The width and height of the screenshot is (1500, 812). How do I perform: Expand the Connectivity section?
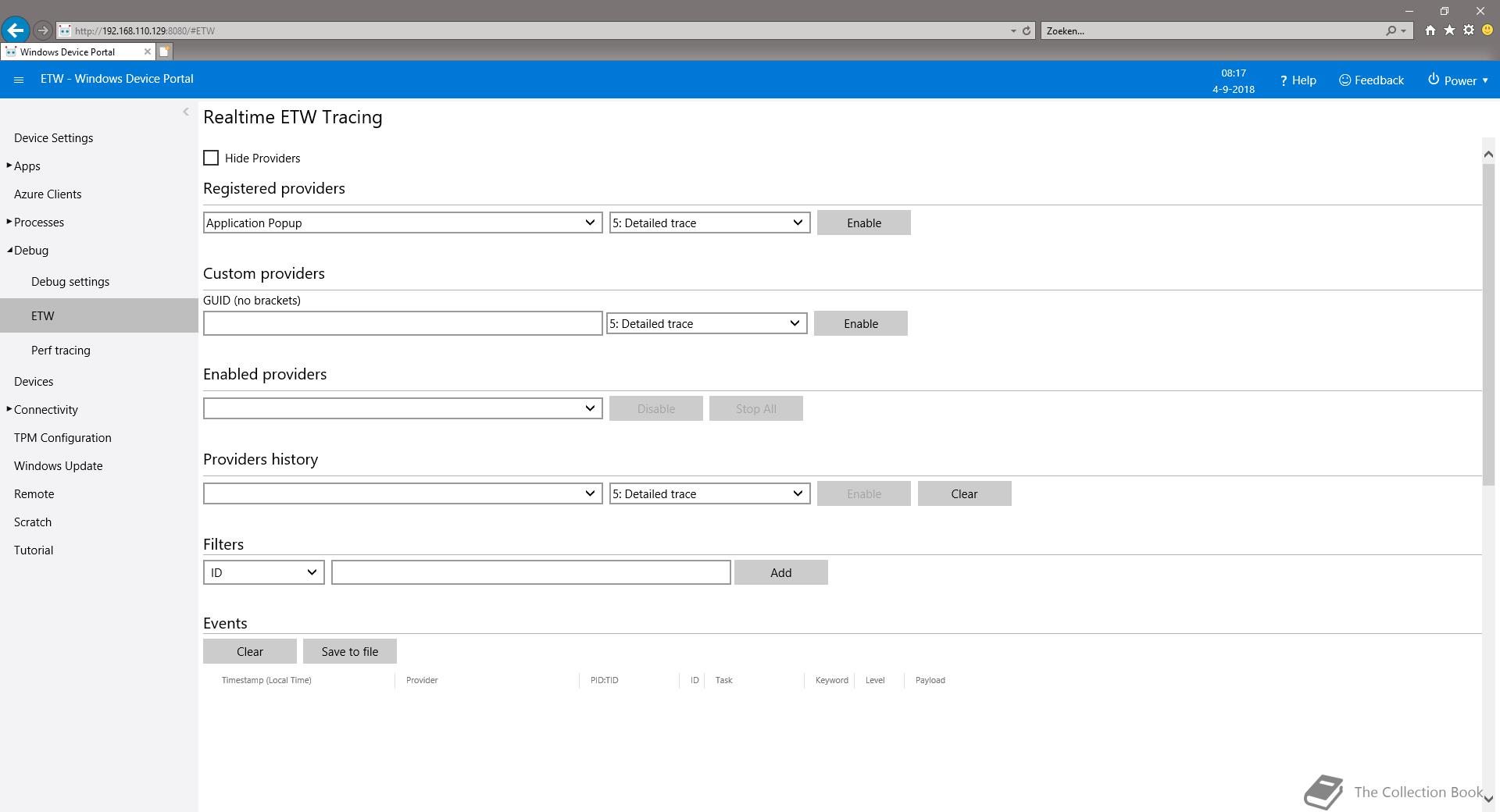tap(9, 409)
